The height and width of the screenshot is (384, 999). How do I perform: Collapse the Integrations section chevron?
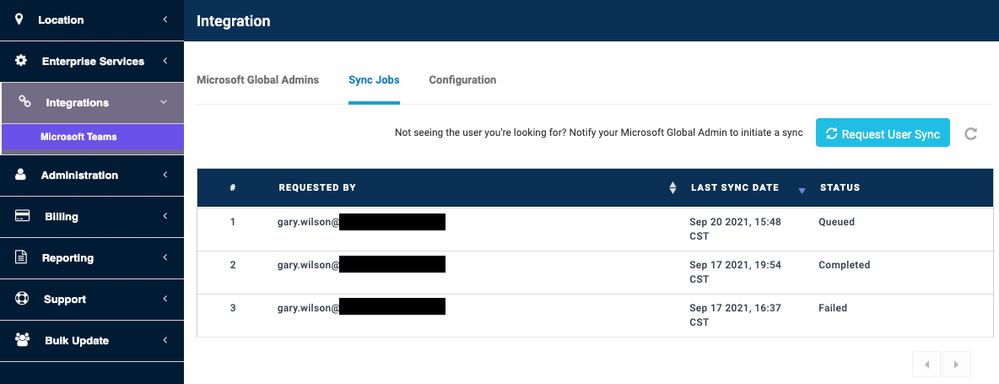point(164,102)
